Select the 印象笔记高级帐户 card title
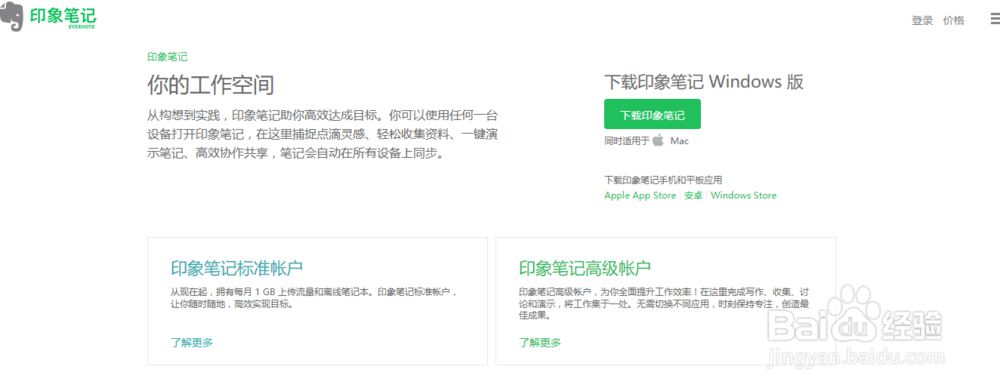The image size is (1000, 391). point(585,267)
